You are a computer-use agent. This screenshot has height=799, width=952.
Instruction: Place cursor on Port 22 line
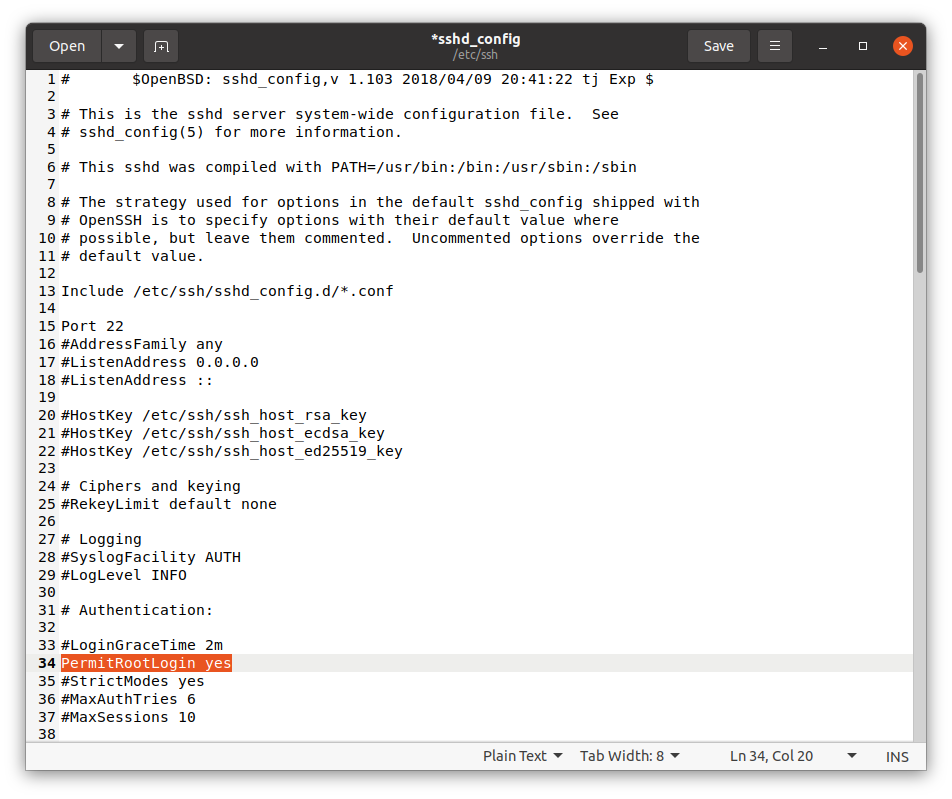[x=92, y=326]
